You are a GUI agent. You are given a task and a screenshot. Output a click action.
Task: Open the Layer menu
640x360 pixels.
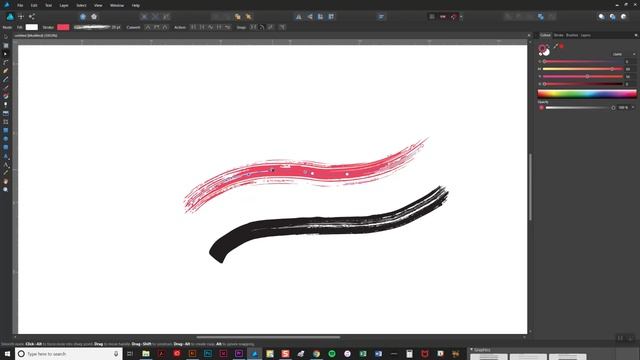[64, 5]
